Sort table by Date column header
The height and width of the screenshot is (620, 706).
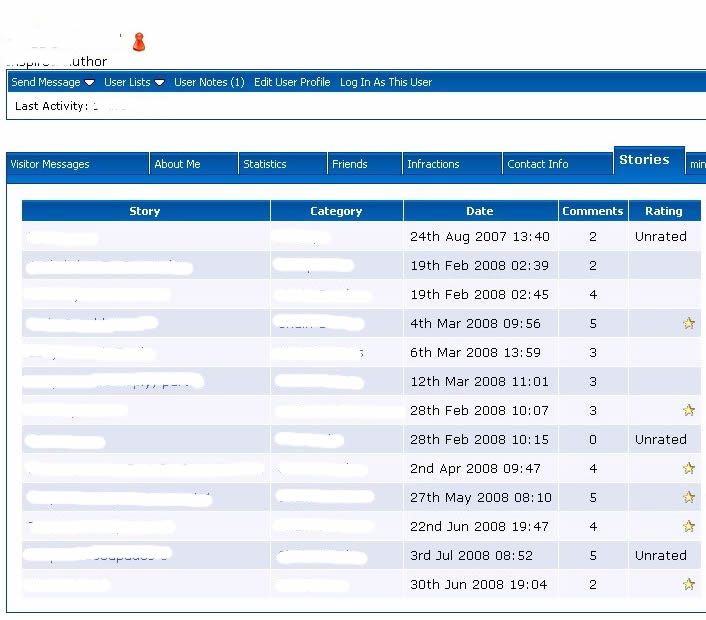pos(480,211)
